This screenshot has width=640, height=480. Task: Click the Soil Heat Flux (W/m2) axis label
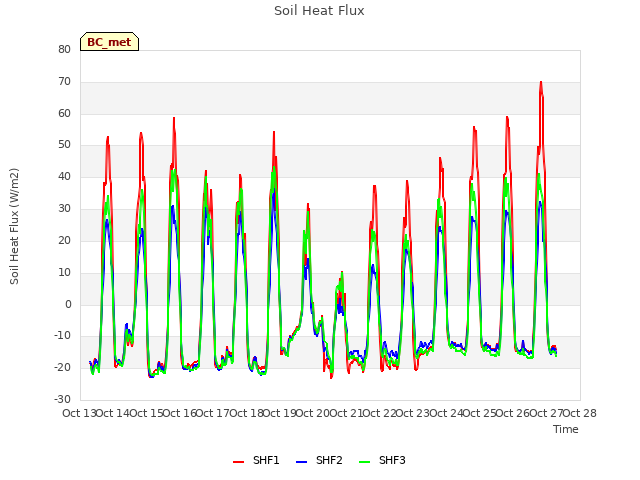point(14,226)
